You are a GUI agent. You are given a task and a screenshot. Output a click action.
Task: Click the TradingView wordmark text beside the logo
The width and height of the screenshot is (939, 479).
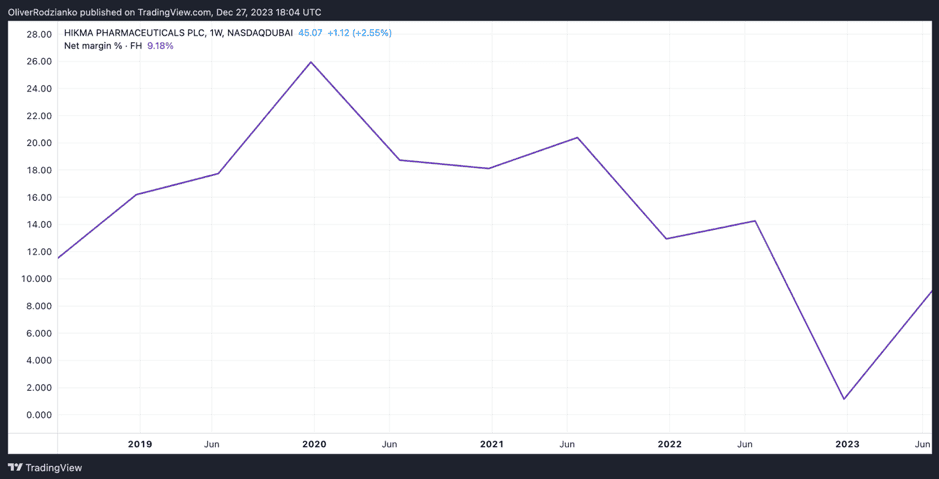pos(53,467)
